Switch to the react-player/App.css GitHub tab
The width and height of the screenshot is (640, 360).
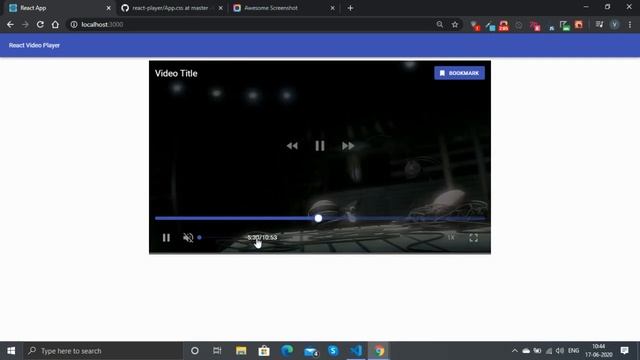pyautogui.click(x=171, y=8)
